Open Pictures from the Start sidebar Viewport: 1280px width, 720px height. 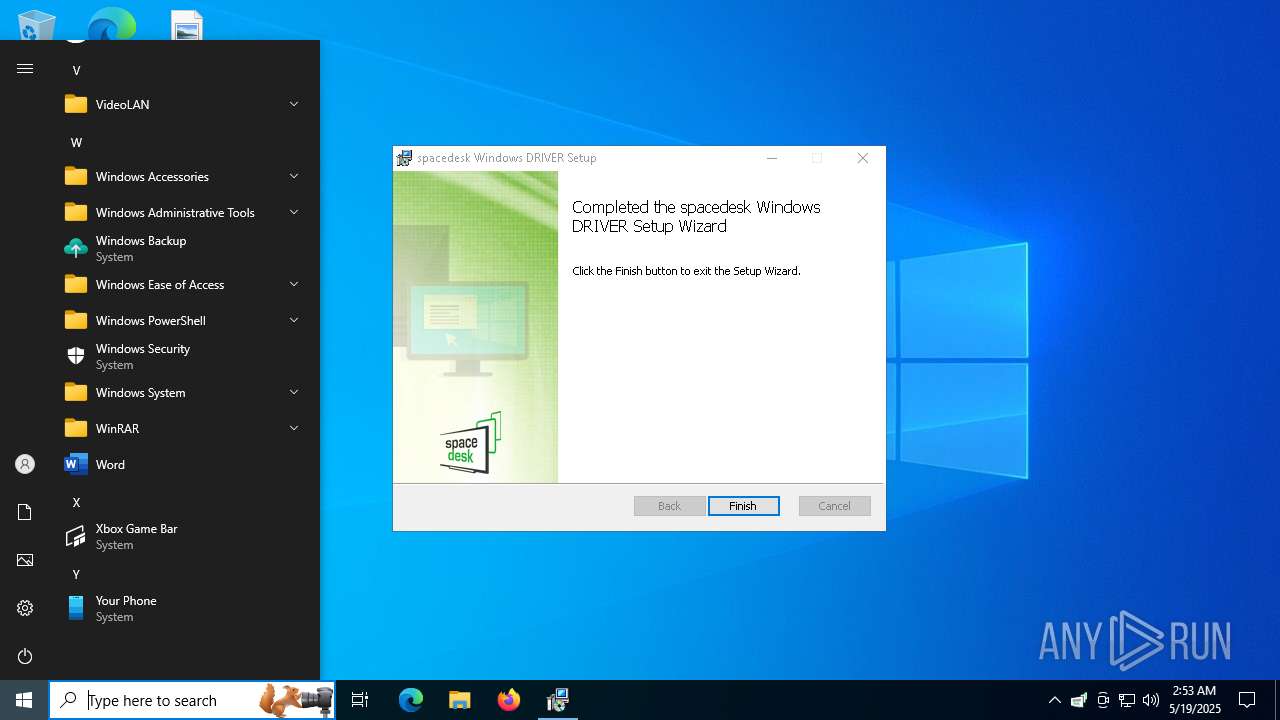(25, 560)
